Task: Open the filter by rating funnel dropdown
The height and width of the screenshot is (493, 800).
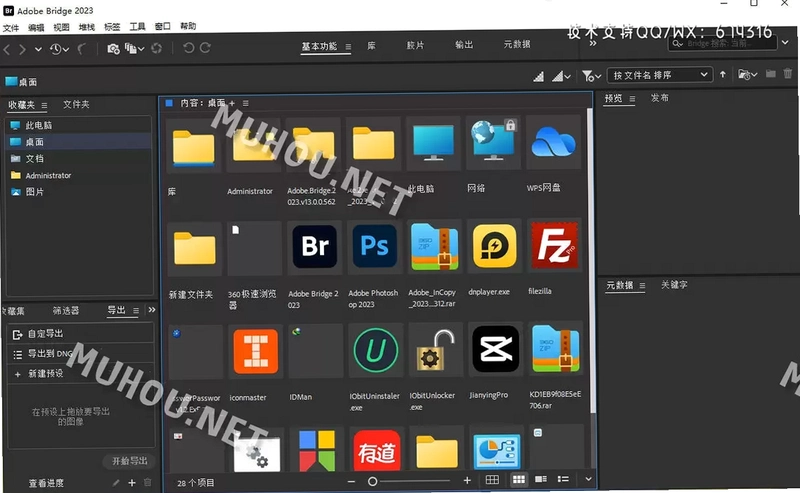Action: [592, 76]
